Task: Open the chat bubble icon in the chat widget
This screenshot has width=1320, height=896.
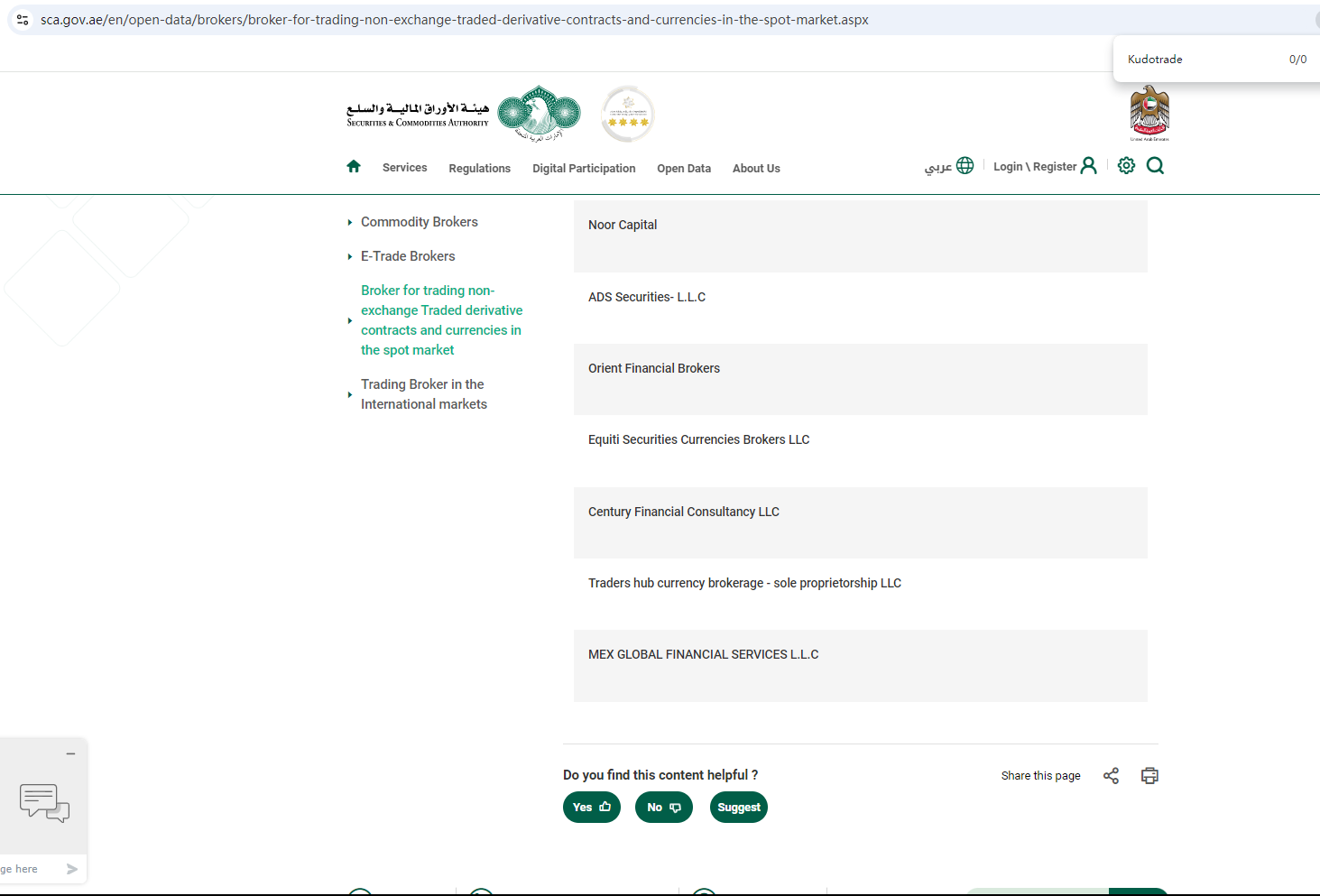Action: pyautogui.click(x=44, y=802)
